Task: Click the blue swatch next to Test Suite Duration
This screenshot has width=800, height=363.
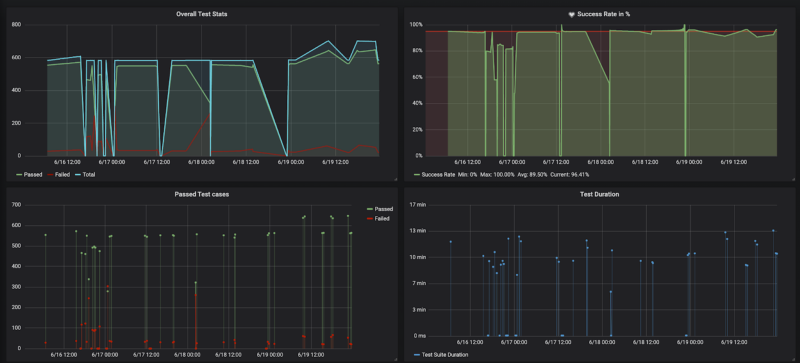Action: coord(417,354)
